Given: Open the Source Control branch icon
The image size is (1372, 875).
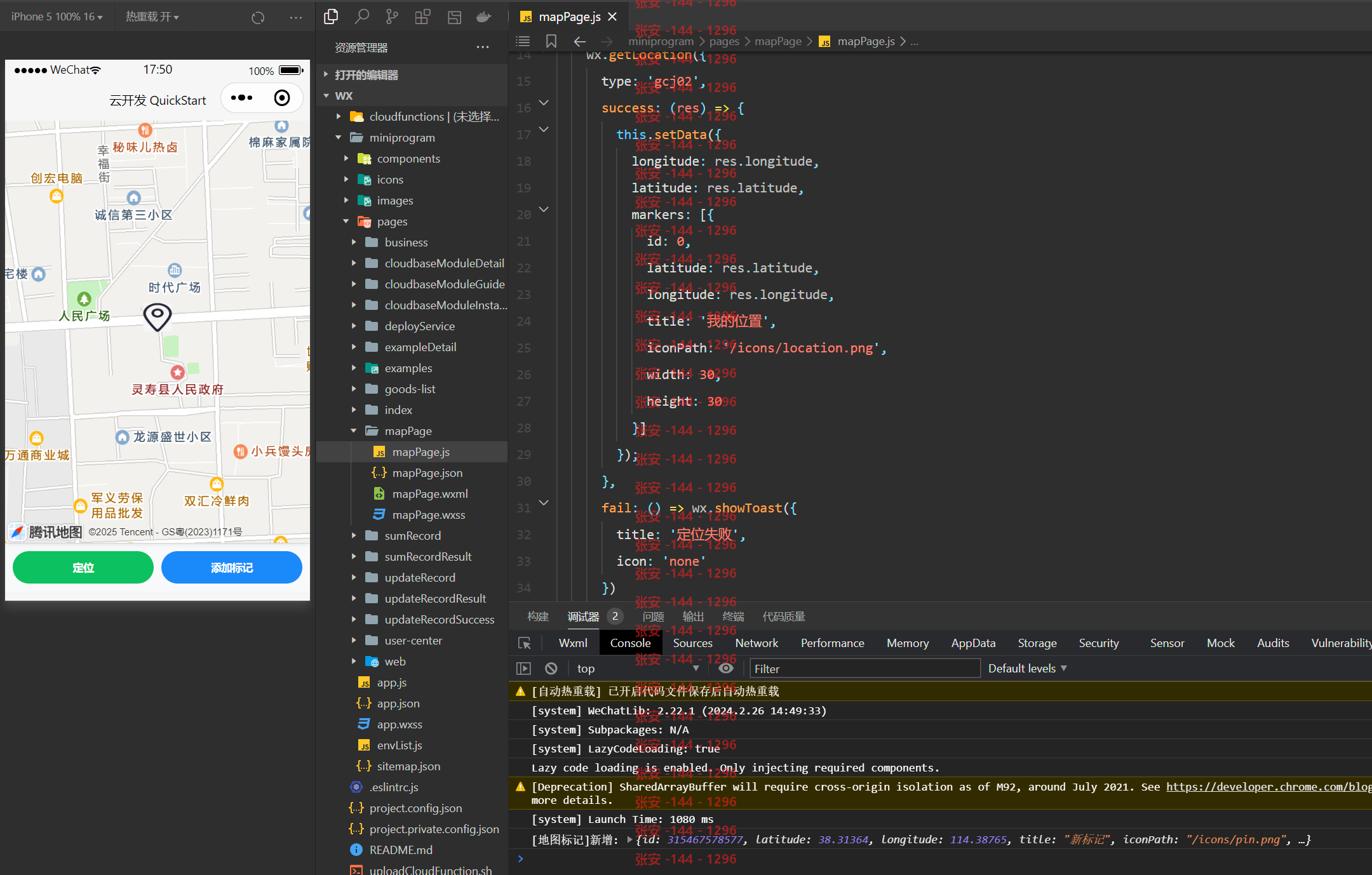Looking at the screenshot, I should pyautogui.click(x=392, y=17).
